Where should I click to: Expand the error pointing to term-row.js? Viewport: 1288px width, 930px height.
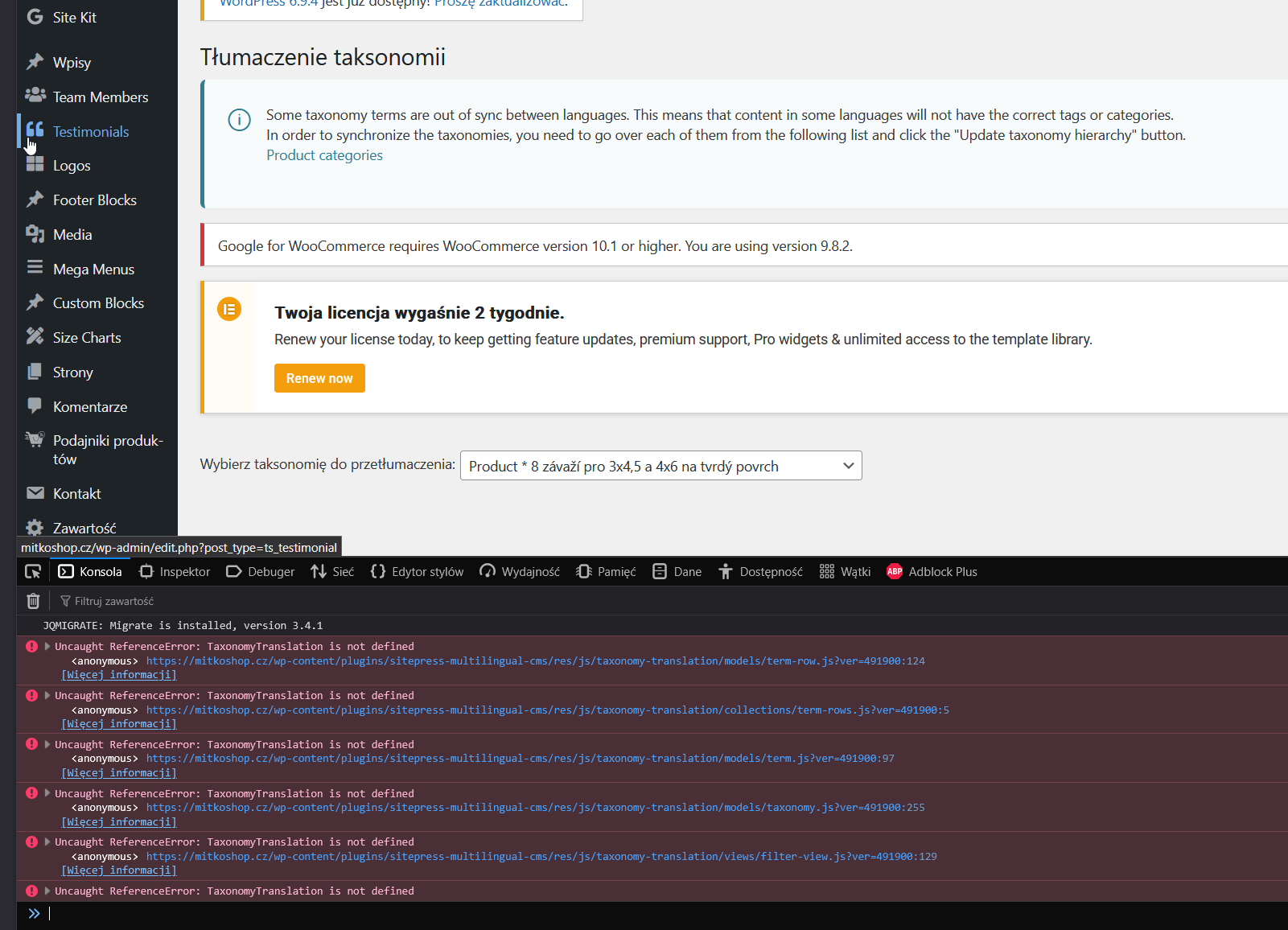[x=47, y=646]
